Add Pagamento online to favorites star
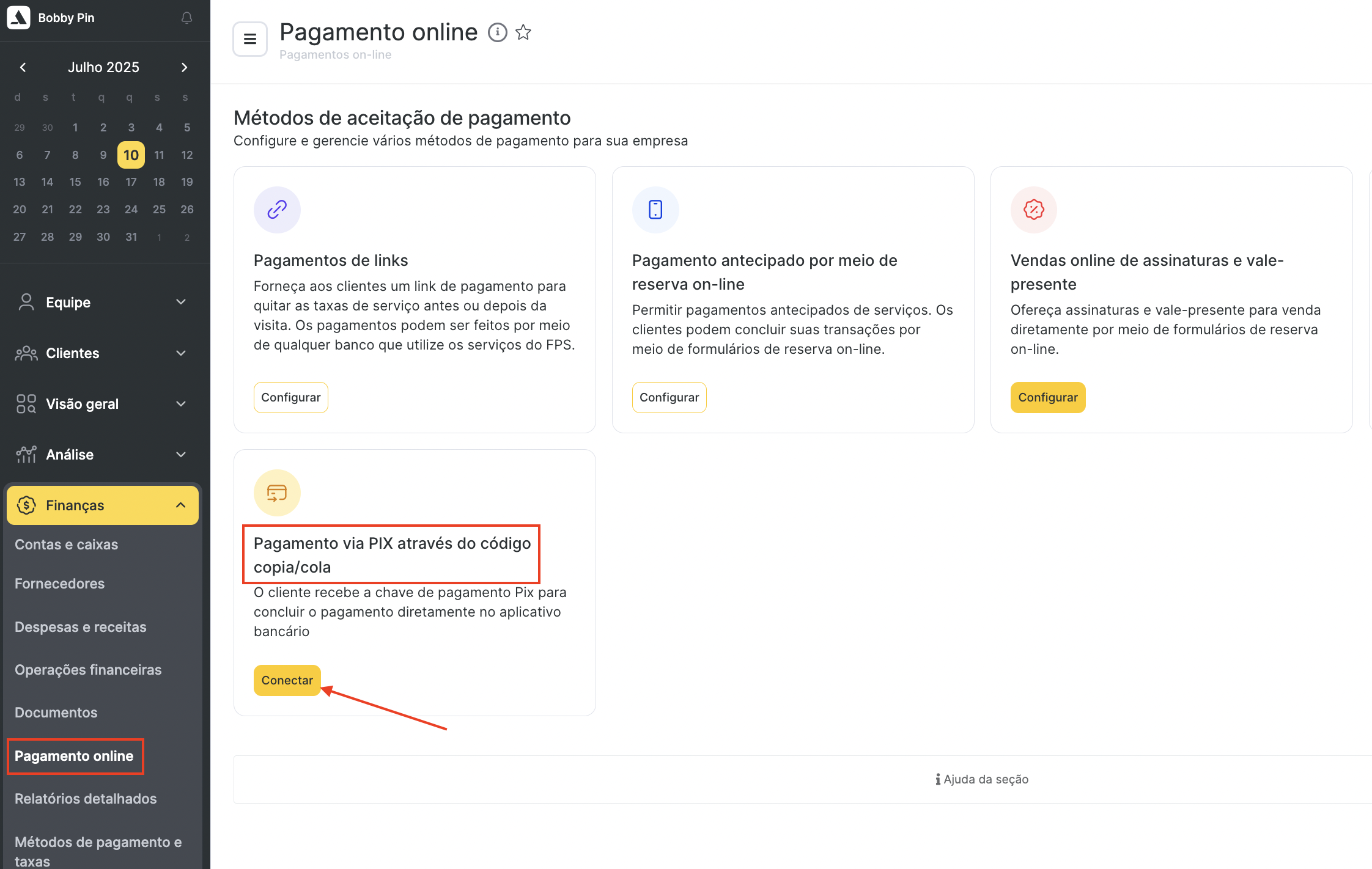 point(523,32)
